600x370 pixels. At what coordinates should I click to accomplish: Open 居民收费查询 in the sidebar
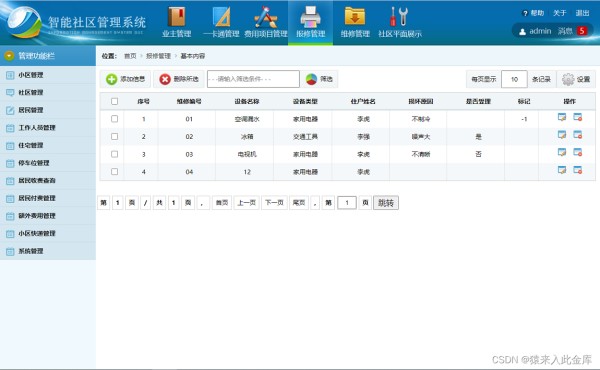point(48,181)
